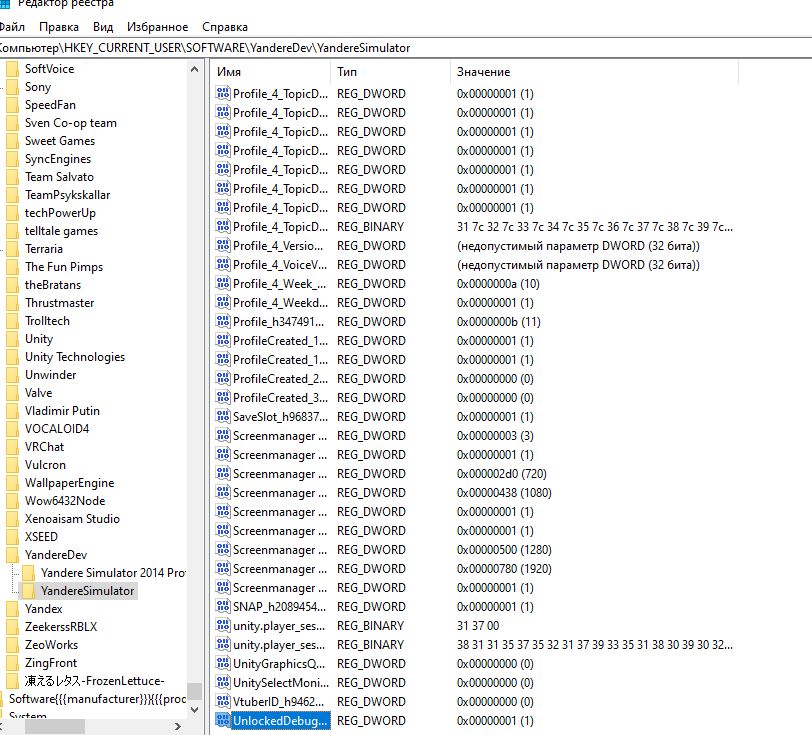
Task: Click the tree horizontal scrollbar right arrow
Action: click(x=178, y=727)
